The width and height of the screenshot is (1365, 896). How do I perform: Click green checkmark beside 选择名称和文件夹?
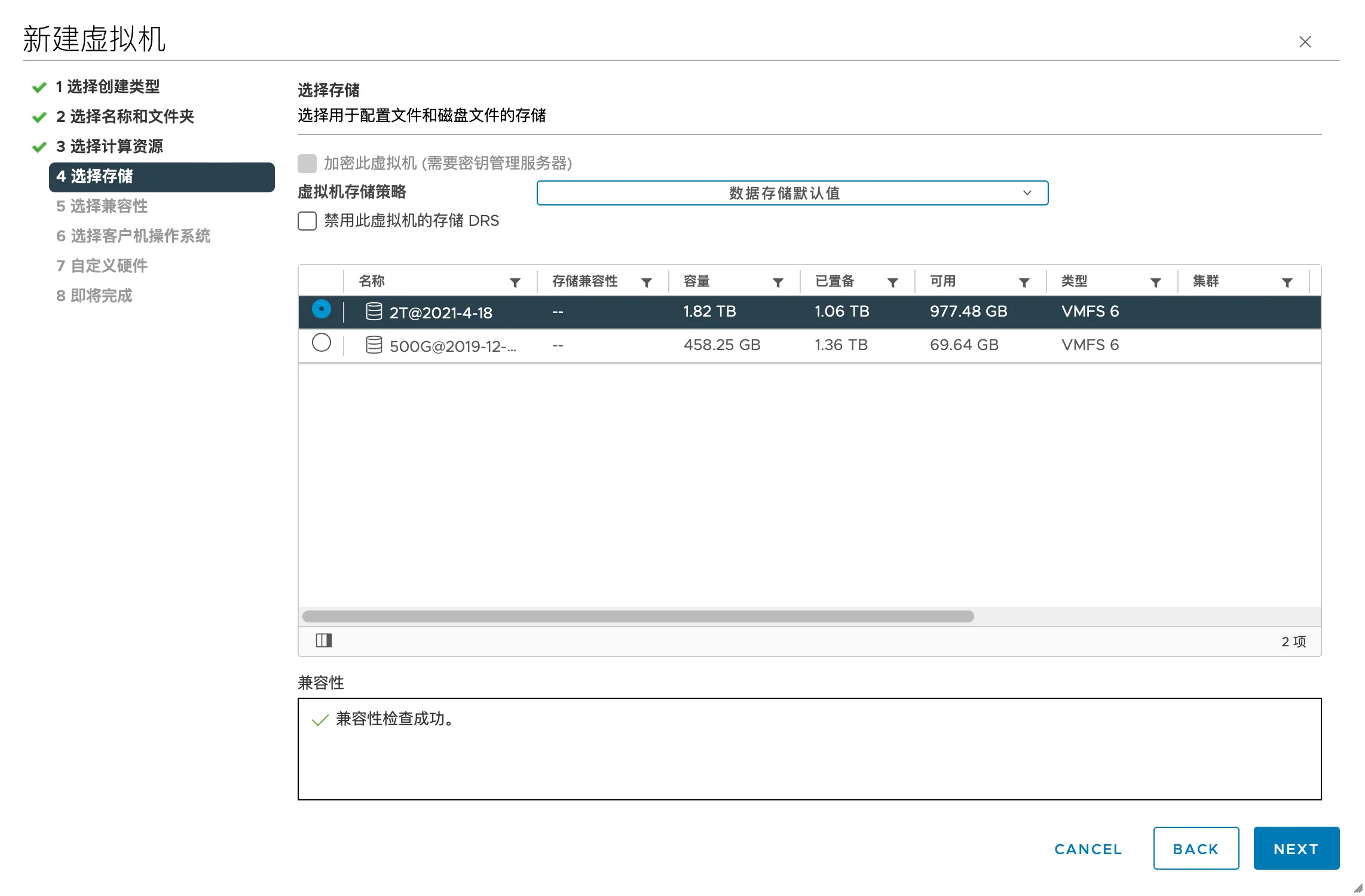[x=39, y=117]
